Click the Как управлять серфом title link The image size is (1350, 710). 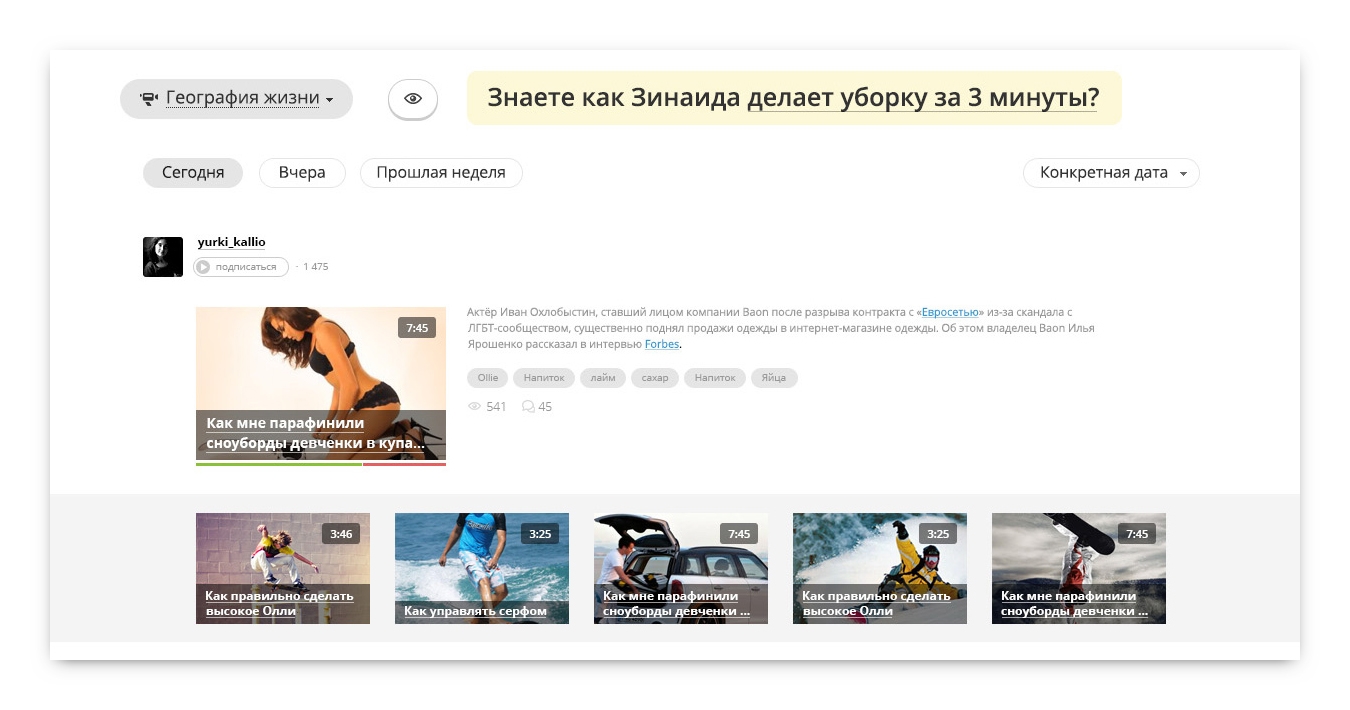coord(475,611)
